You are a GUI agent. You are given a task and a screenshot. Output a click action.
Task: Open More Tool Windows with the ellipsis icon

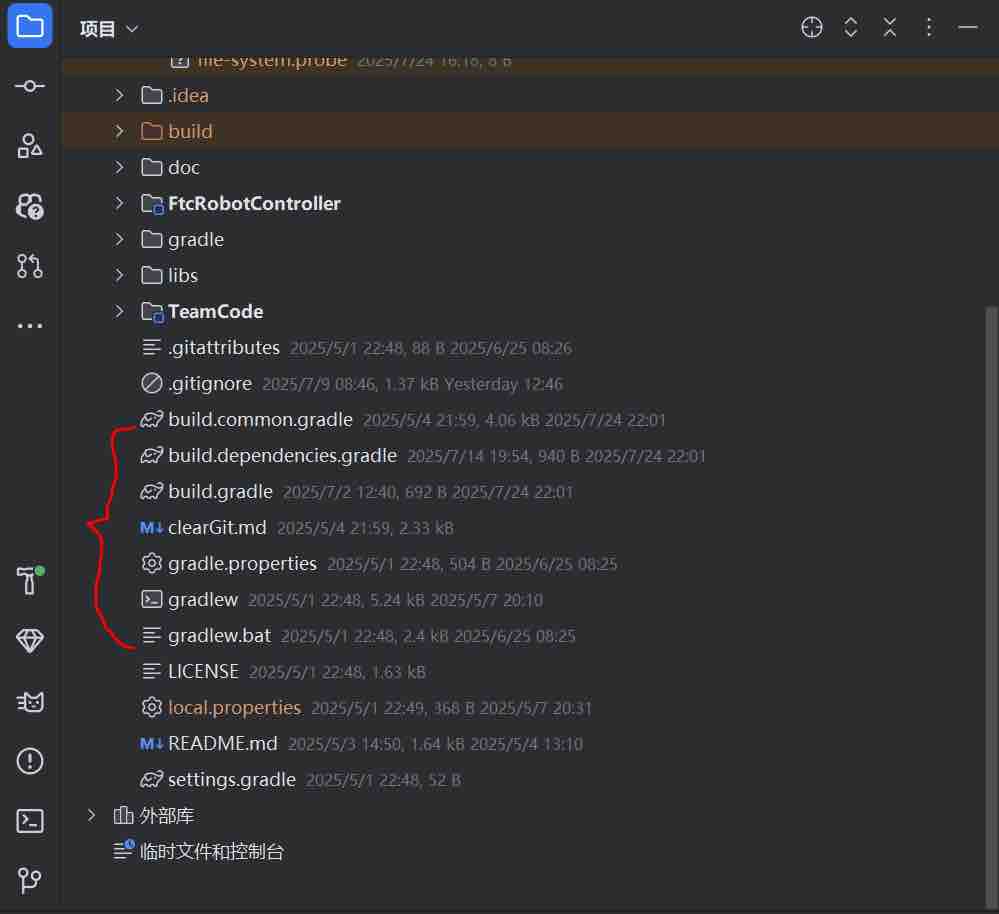pos(30,326)
